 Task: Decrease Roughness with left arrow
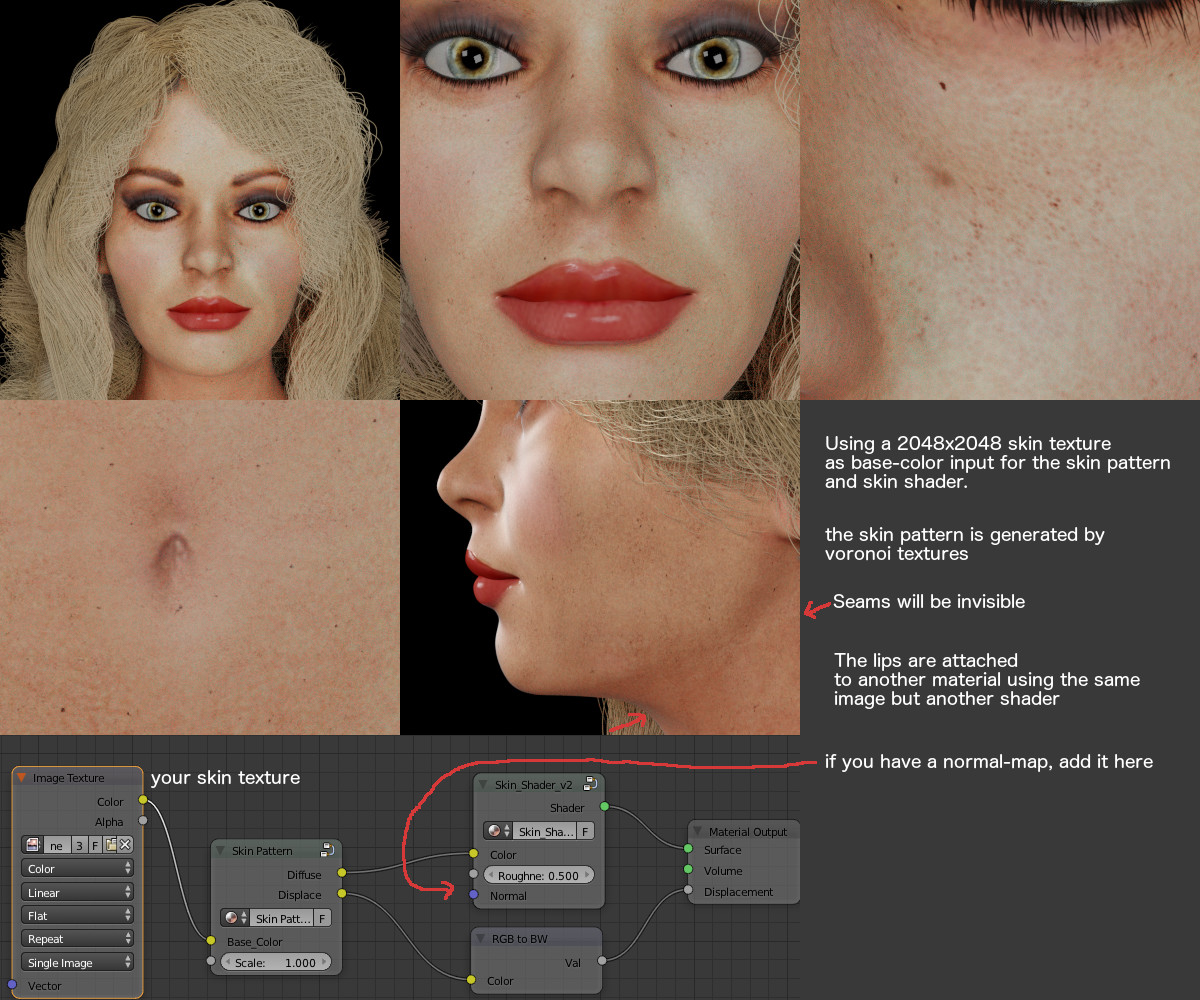491,875
